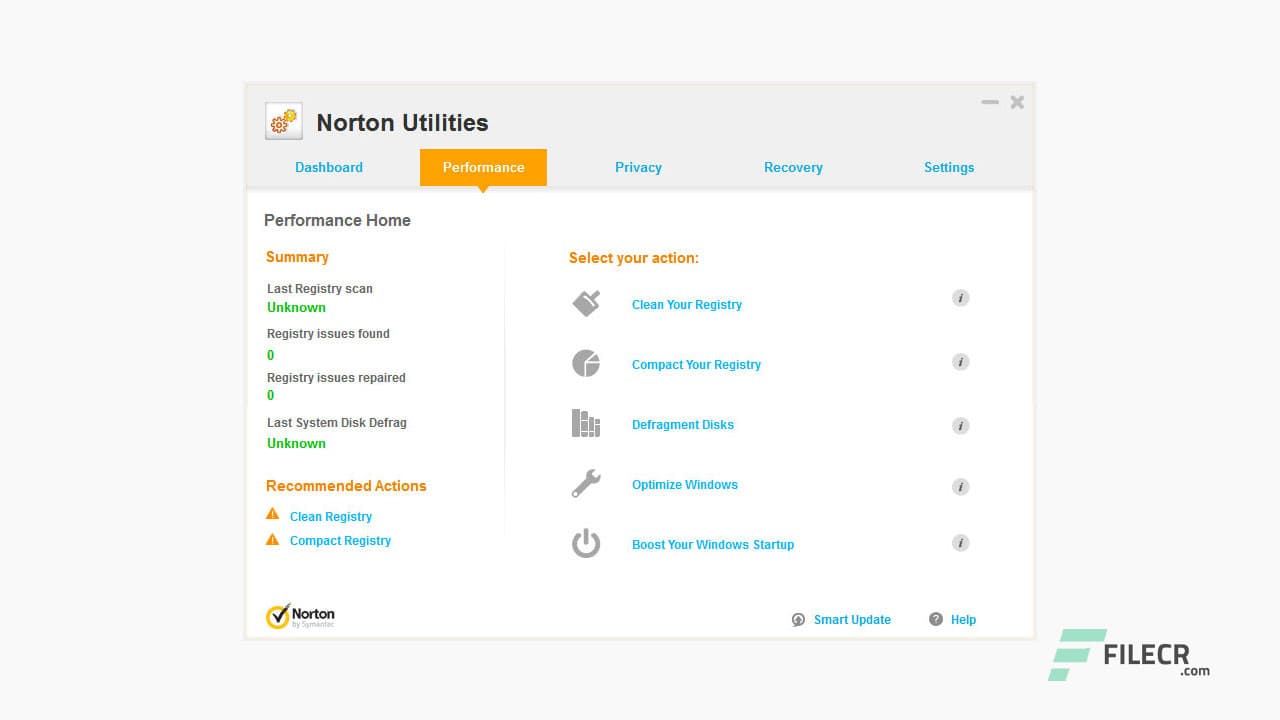
Task: Select the Clean Your Registry brush icon
Action: (586, 303)
